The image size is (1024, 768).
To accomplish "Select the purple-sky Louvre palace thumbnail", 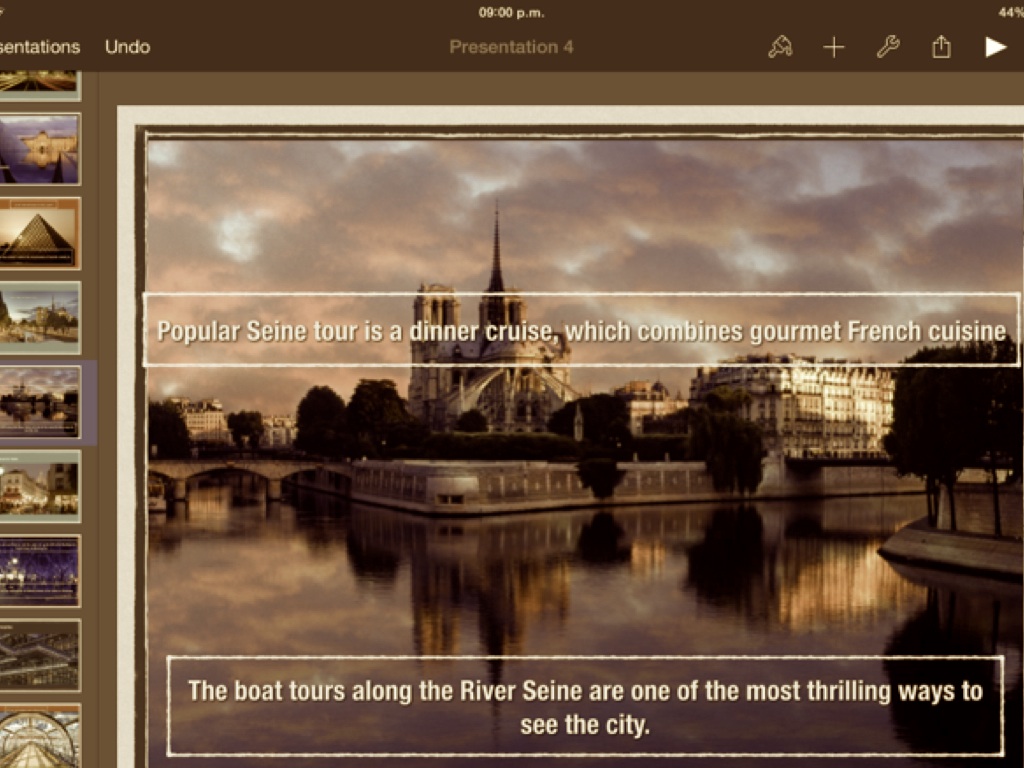I will click(40, 149).
